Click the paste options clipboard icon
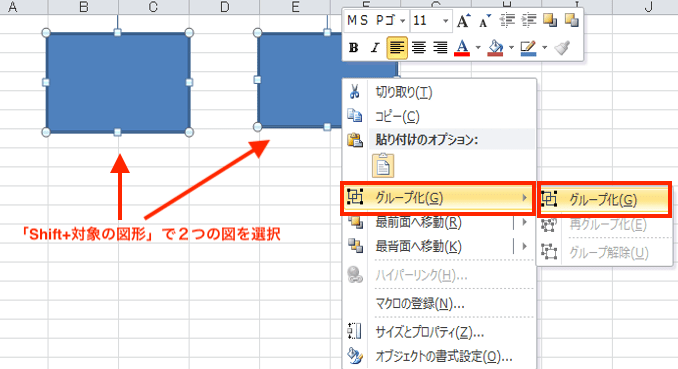Screen dimensions: 678x369 [355, 140]
